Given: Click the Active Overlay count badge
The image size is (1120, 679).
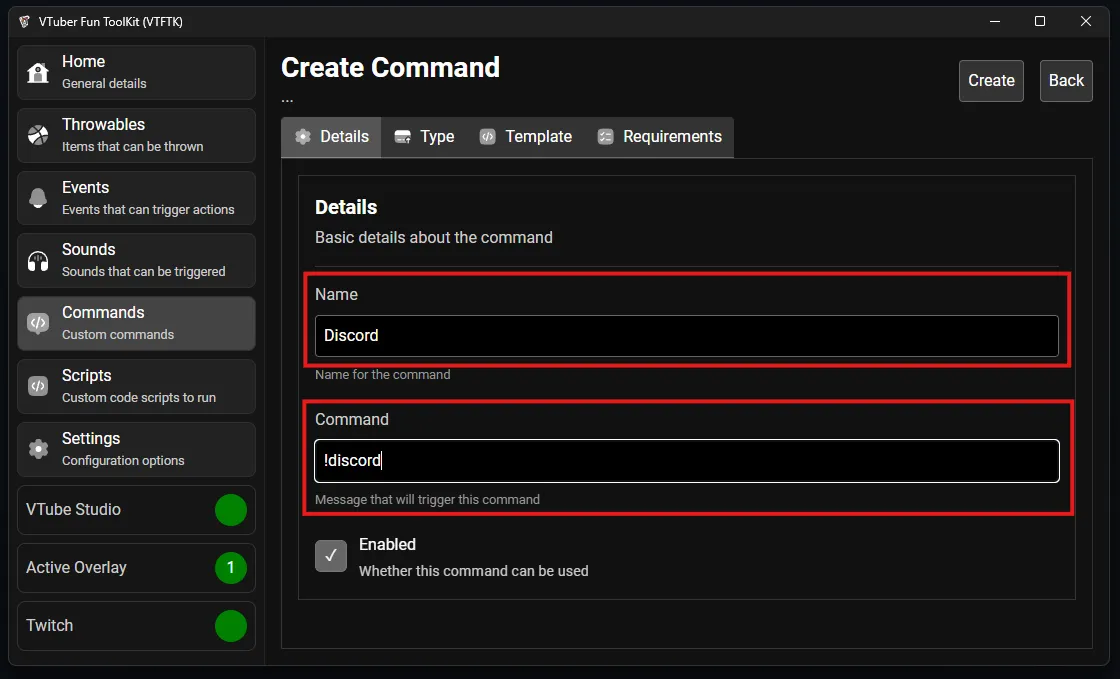Looking at the screenshot, I should (x=231, y=568).
